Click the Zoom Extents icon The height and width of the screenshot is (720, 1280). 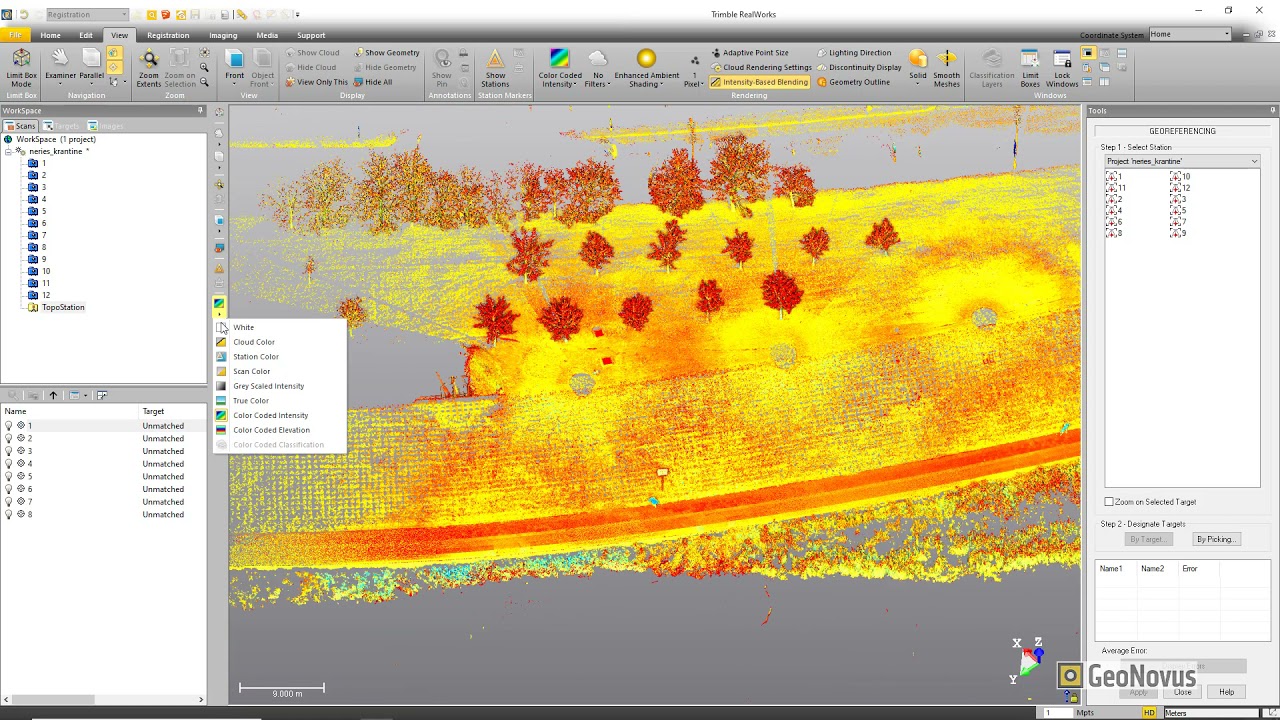149,68
